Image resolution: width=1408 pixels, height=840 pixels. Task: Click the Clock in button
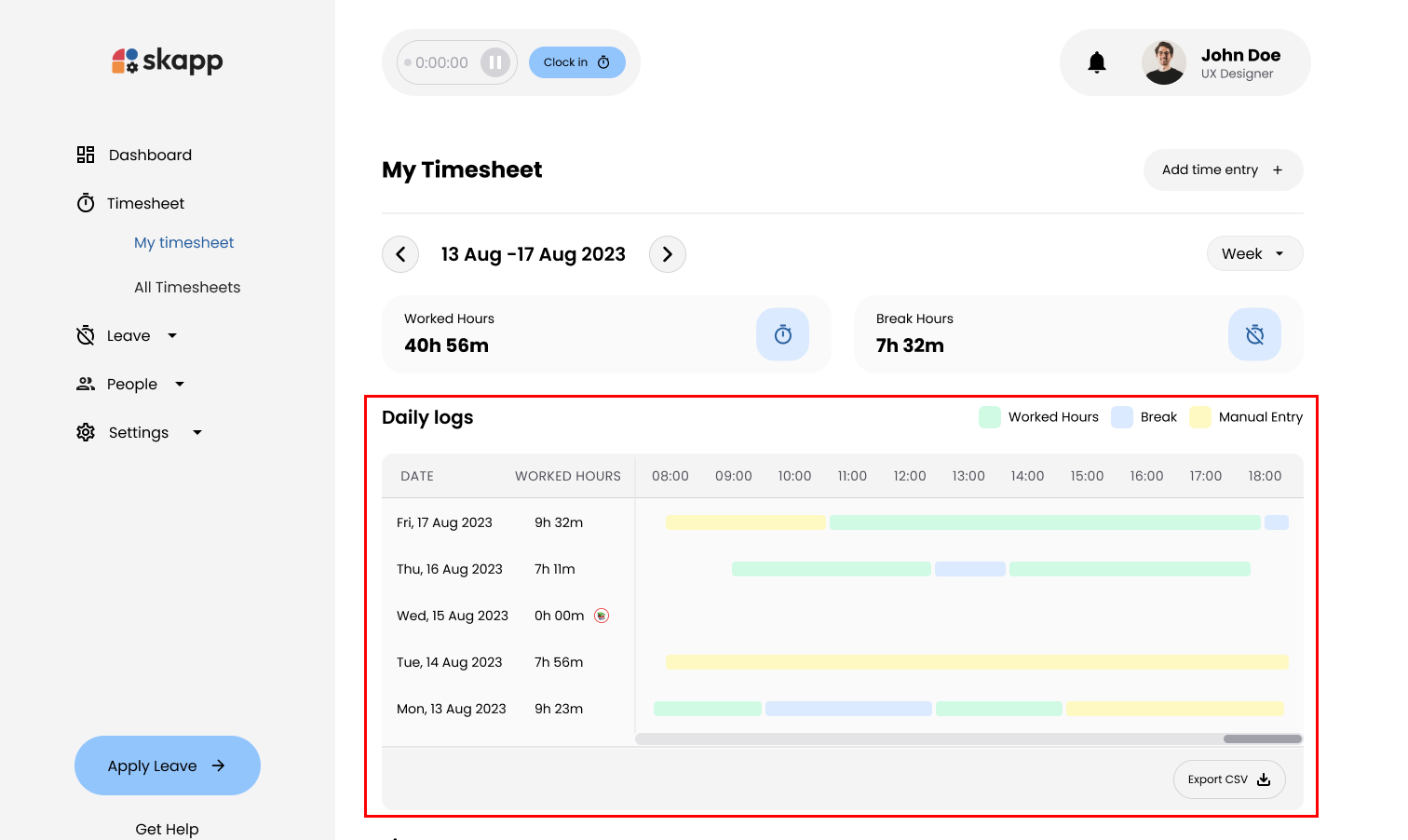tap(576, 61)
